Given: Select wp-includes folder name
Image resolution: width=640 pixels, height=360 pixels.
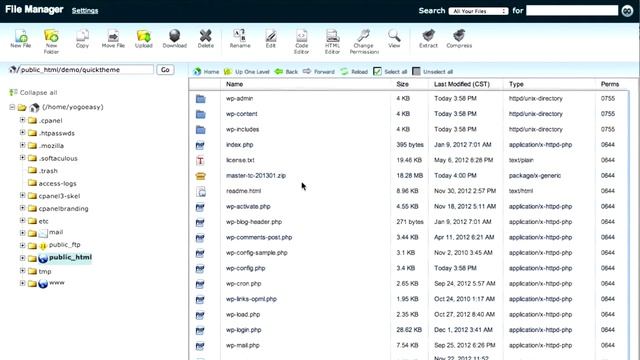Looking at the screenshot, I should tap(242, 129).
